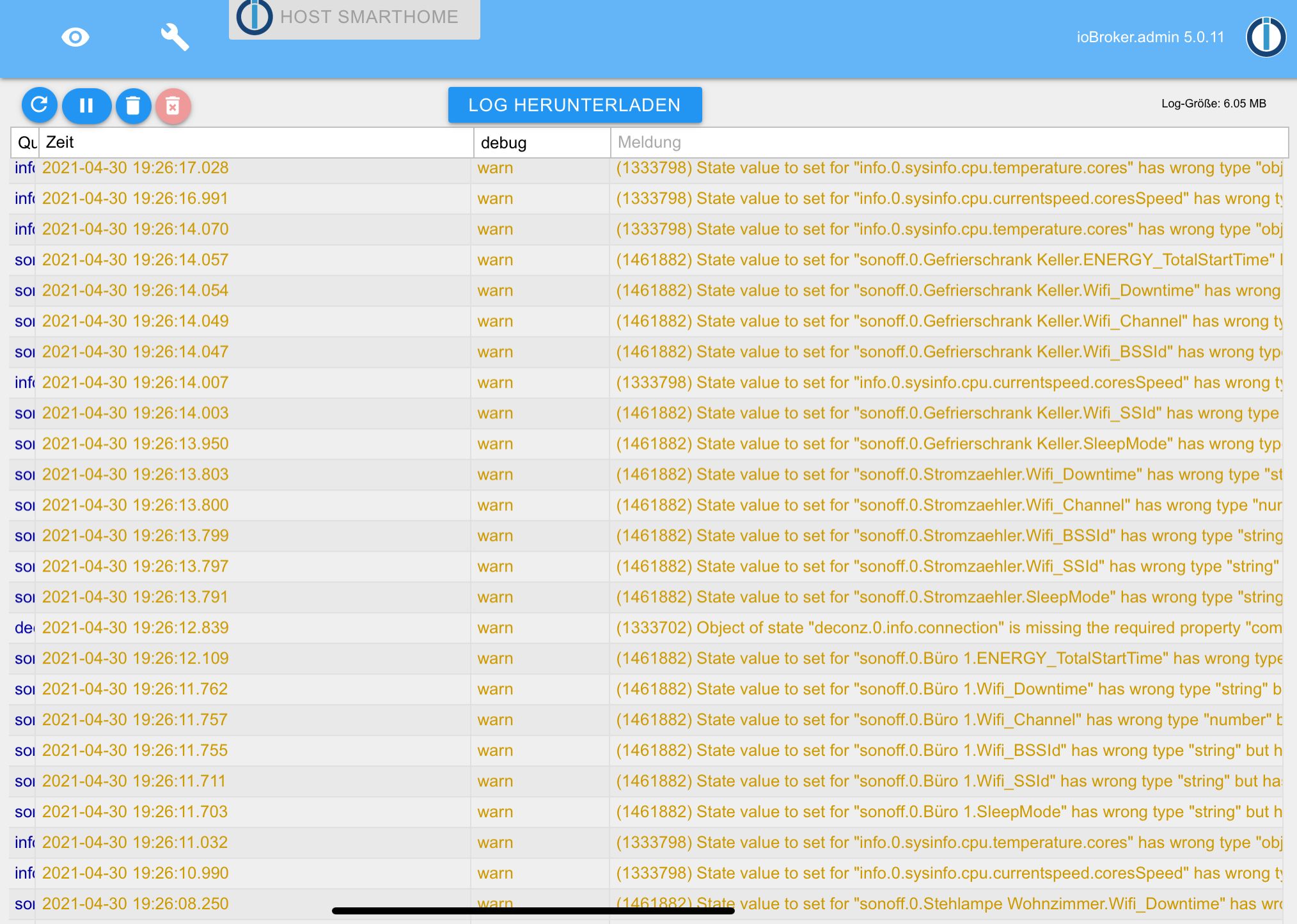This screenshot has width=1297, height=924.
Task: Click message about Stromzaehler.Wifi_Channel
Action: [949, 505]
